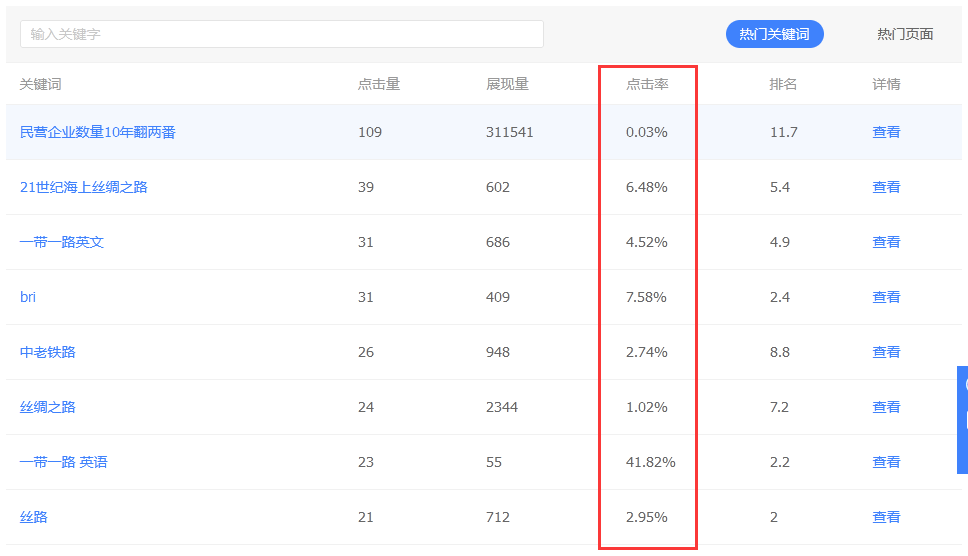Viewport: 968px width, 556px height.
Task: Click 查看 for 21世纪海上丝绸之路
Action: 886,187
